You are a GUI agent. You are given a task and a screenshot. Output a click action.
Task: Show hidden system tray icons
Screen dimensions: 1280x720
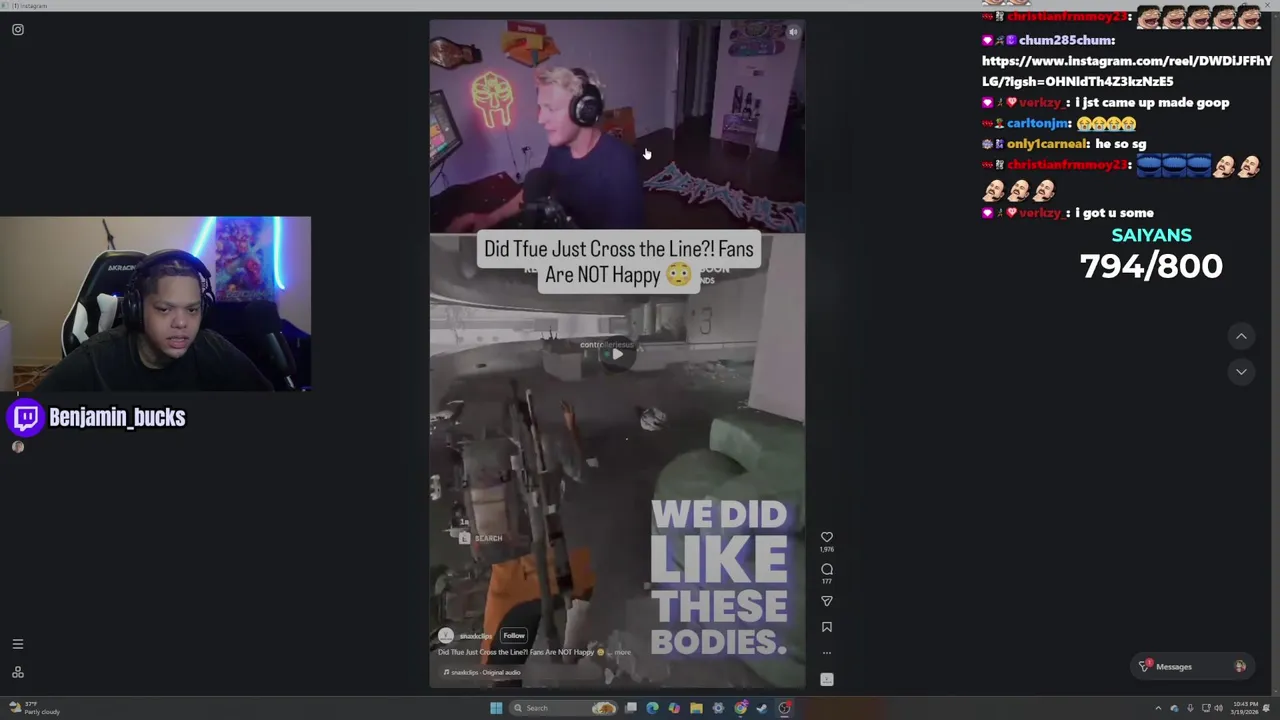[x=1158, y=708]
